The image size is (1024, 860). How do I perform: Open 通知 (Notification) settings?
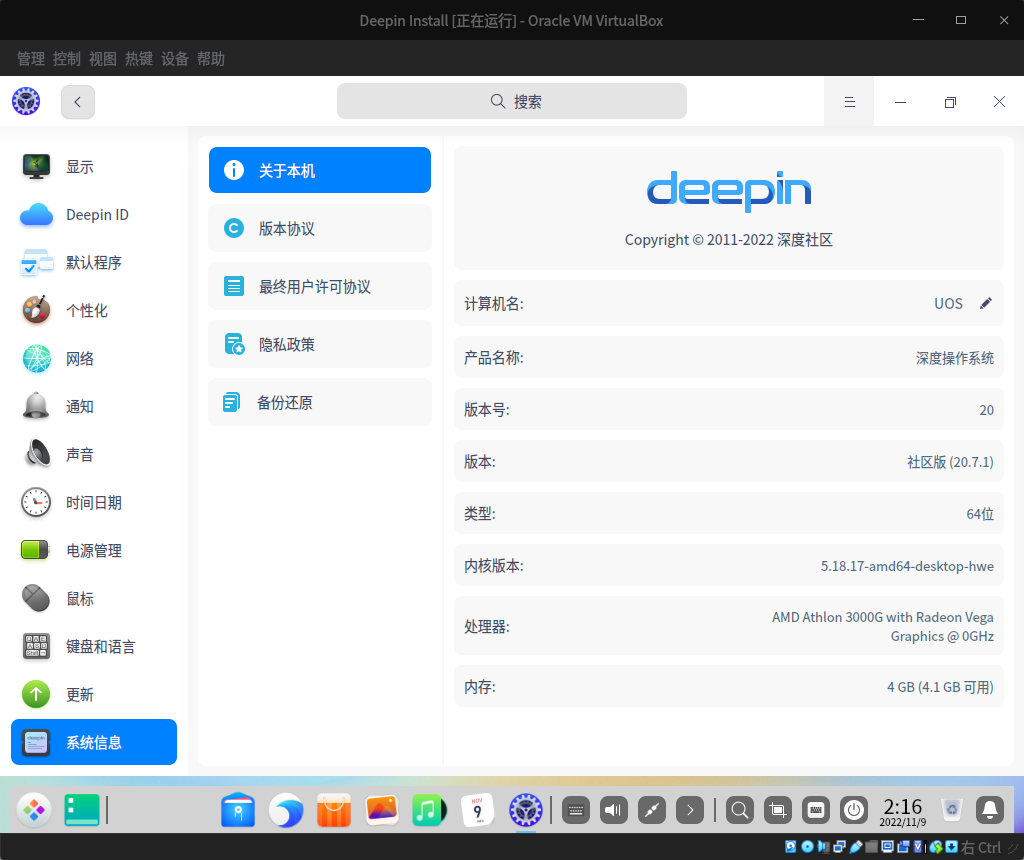tap(94, 407)
